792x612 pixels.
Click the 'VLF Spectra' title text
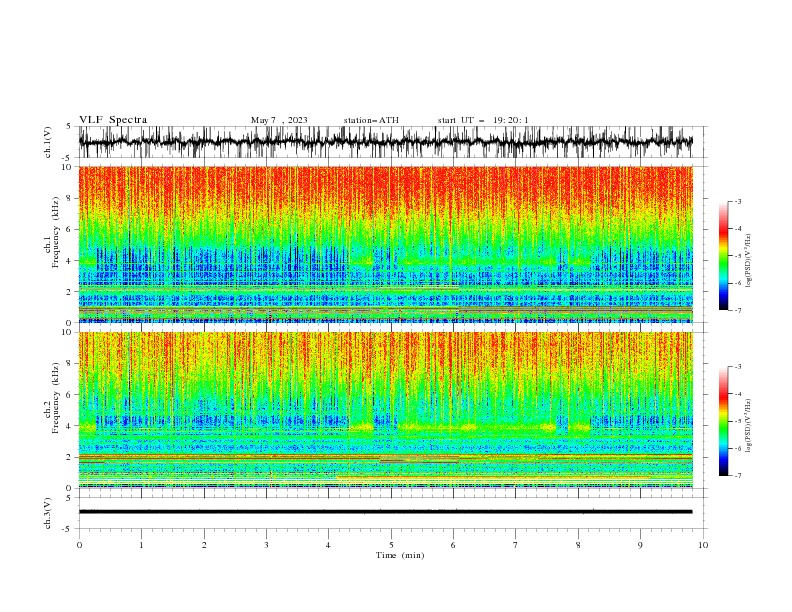pyautogui.click(x=113, y=120)
